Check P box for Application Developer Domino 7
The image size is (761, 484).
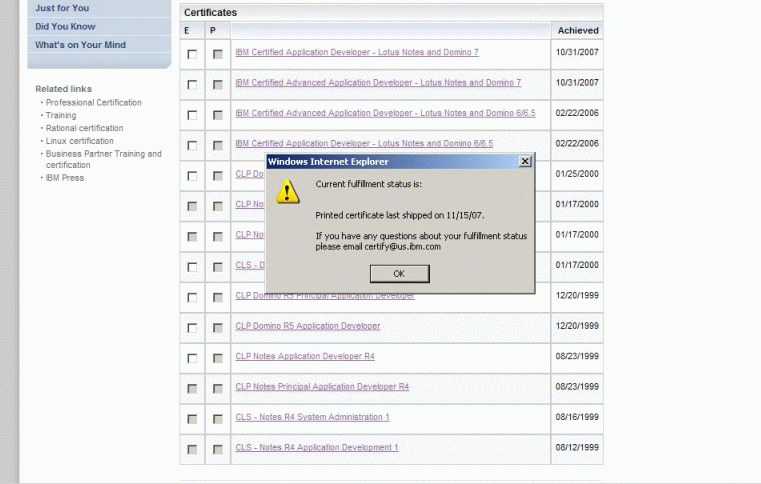click(x=218, y=54)
